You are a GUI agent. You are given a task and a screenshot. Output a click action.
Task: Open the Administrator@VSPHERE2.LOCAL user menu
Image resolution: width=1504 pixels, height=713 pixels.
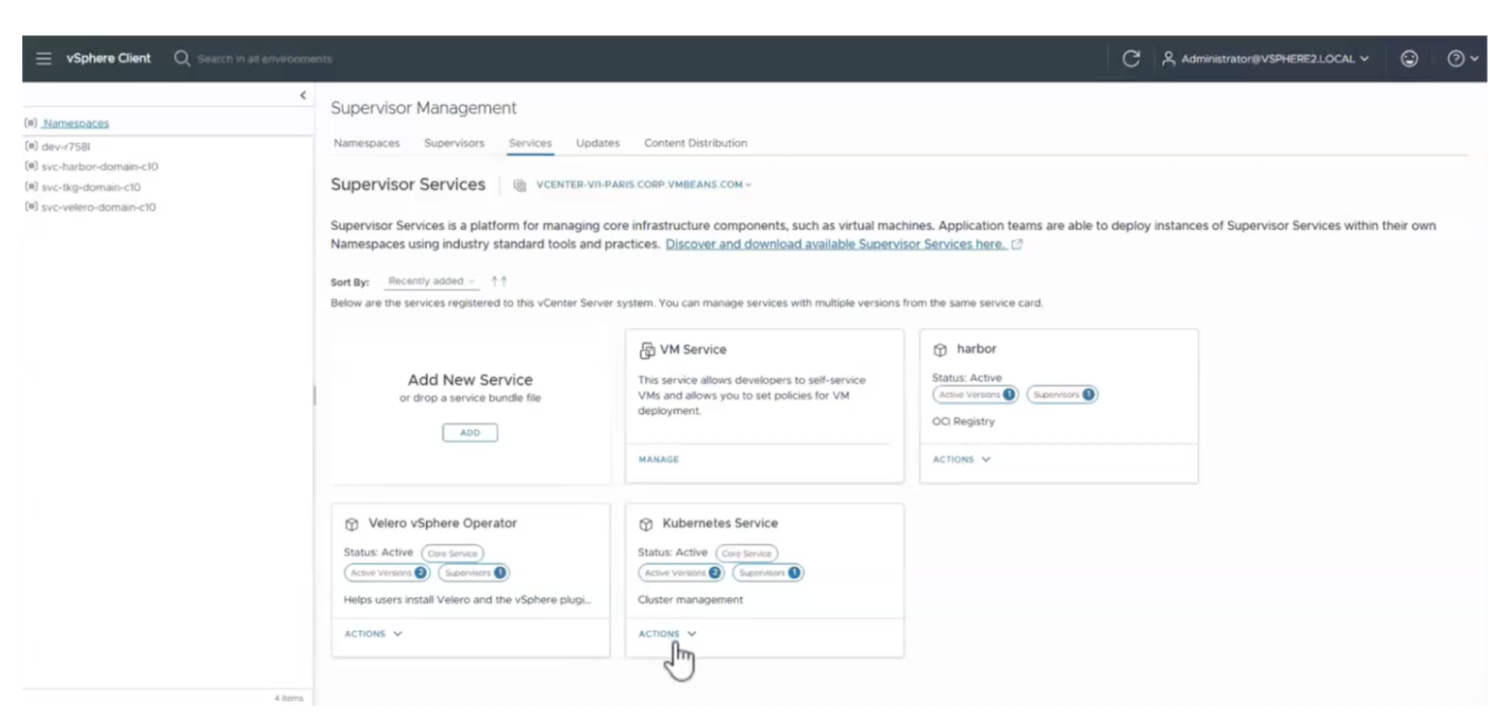(1265, 59)
